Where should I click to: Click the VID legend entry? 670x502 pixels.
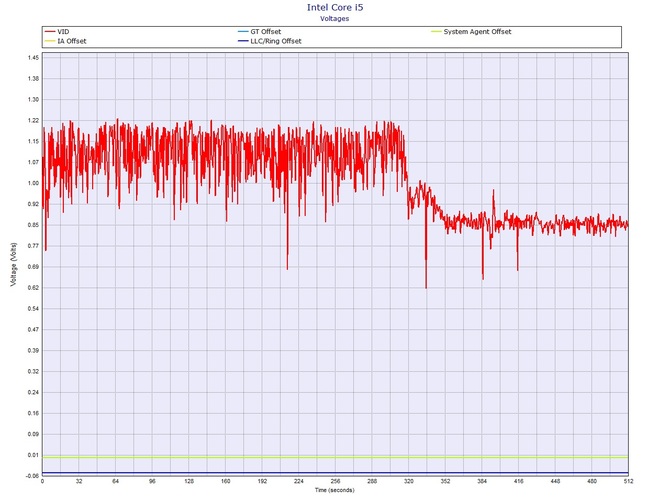point(57,32)
